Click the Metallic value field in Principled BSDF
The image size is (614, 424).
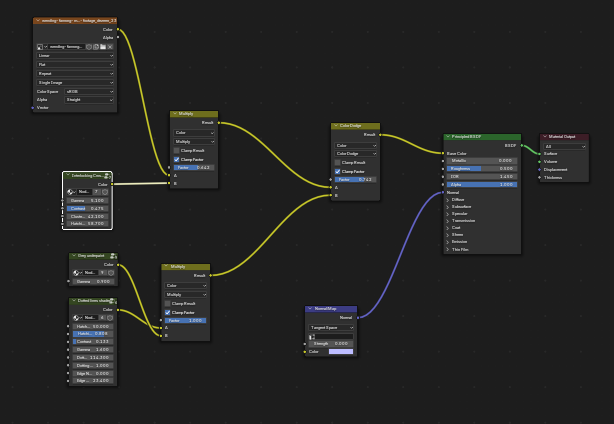tap(482, 161)
